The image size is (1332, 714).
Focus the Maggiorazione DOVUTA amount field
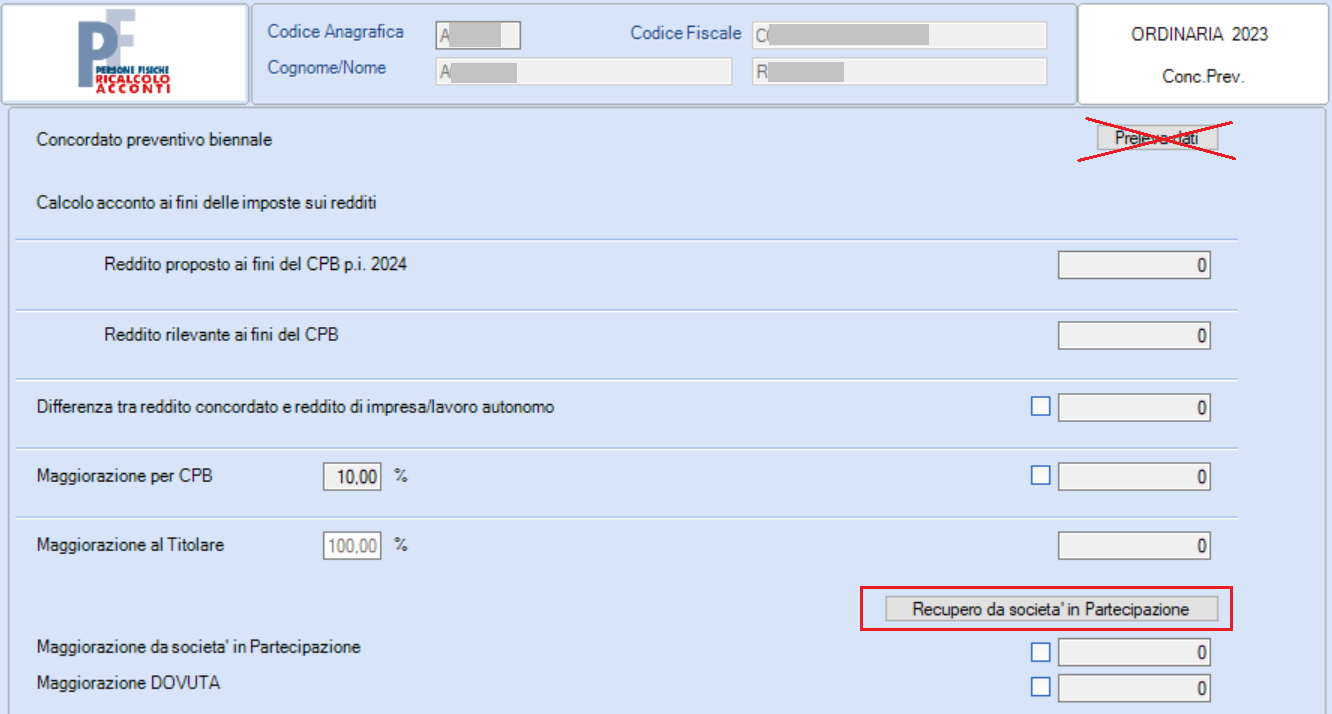(1134, 688)
